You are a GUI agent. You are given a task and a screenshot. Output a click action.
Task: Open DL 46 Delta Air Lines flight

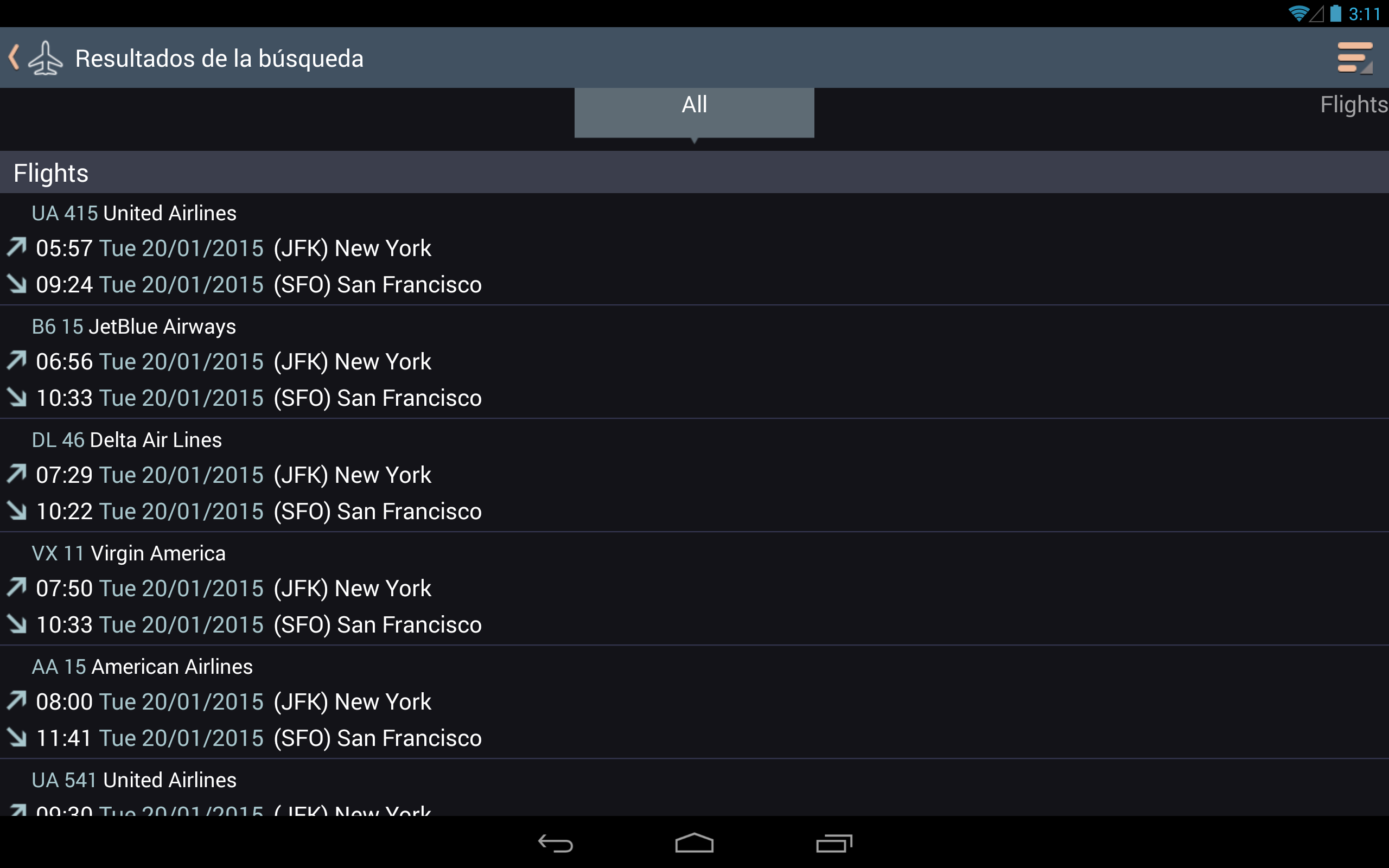(x=694, y=475)
